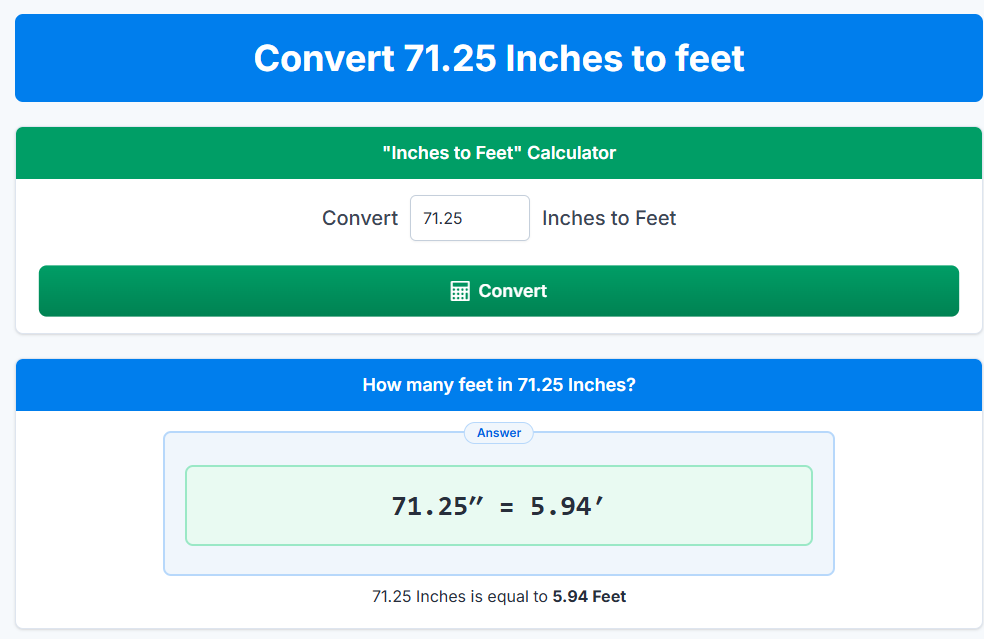Click the result text 71.25″ = 5.94′

coord(498,506)
